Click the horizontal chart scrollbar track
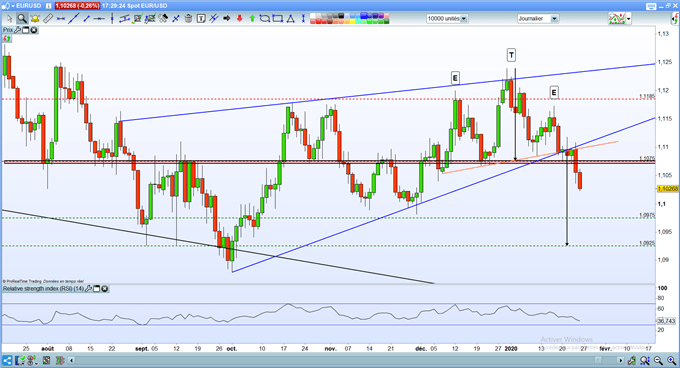 [x=346, y=360]
